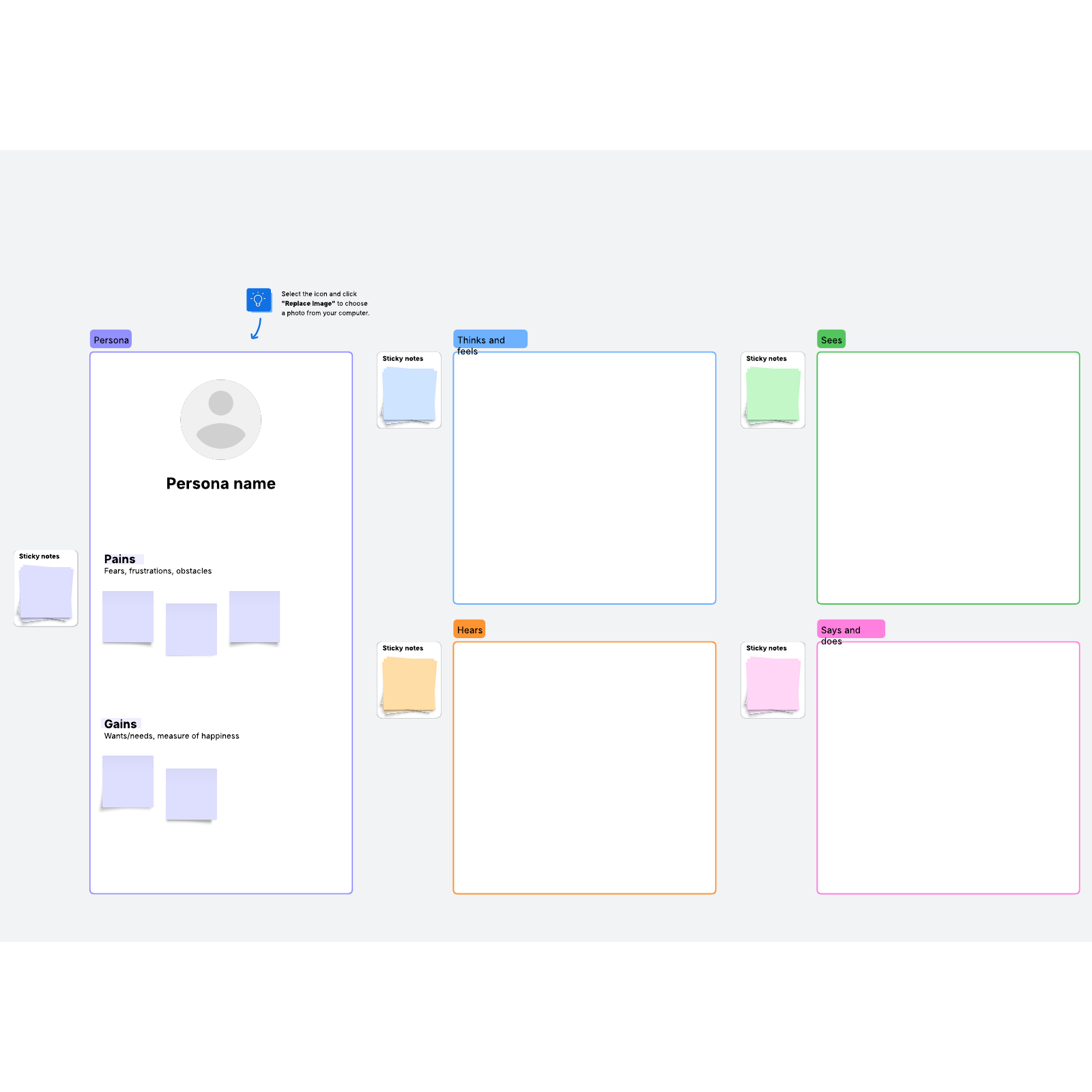This screenshot has width=1092, height=1092.
Task: Click the Gains heading
Action: tap(121, 724)
